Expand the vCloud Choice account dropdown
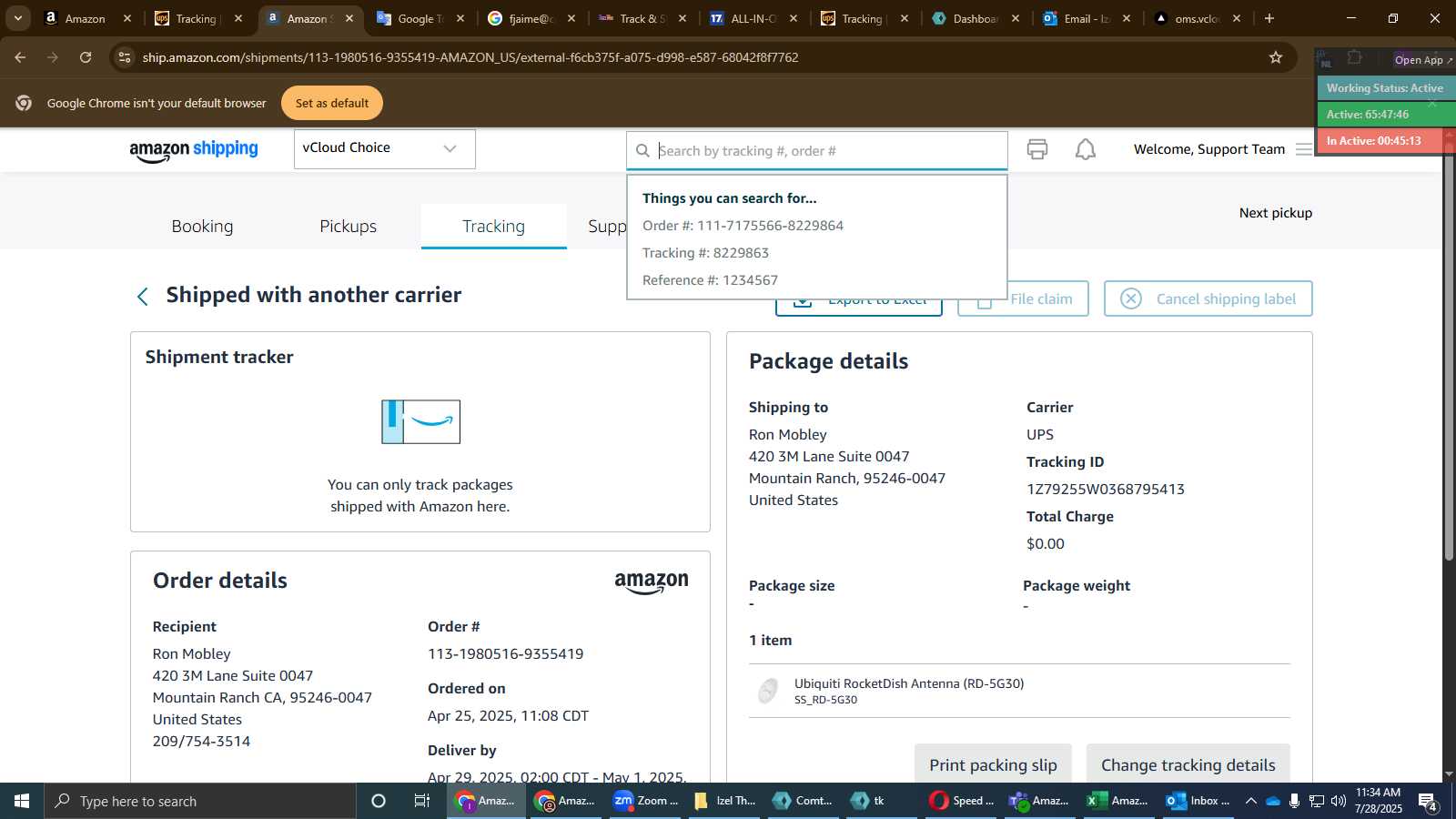Screen dimensions: 1456x819 click(384, 149)
